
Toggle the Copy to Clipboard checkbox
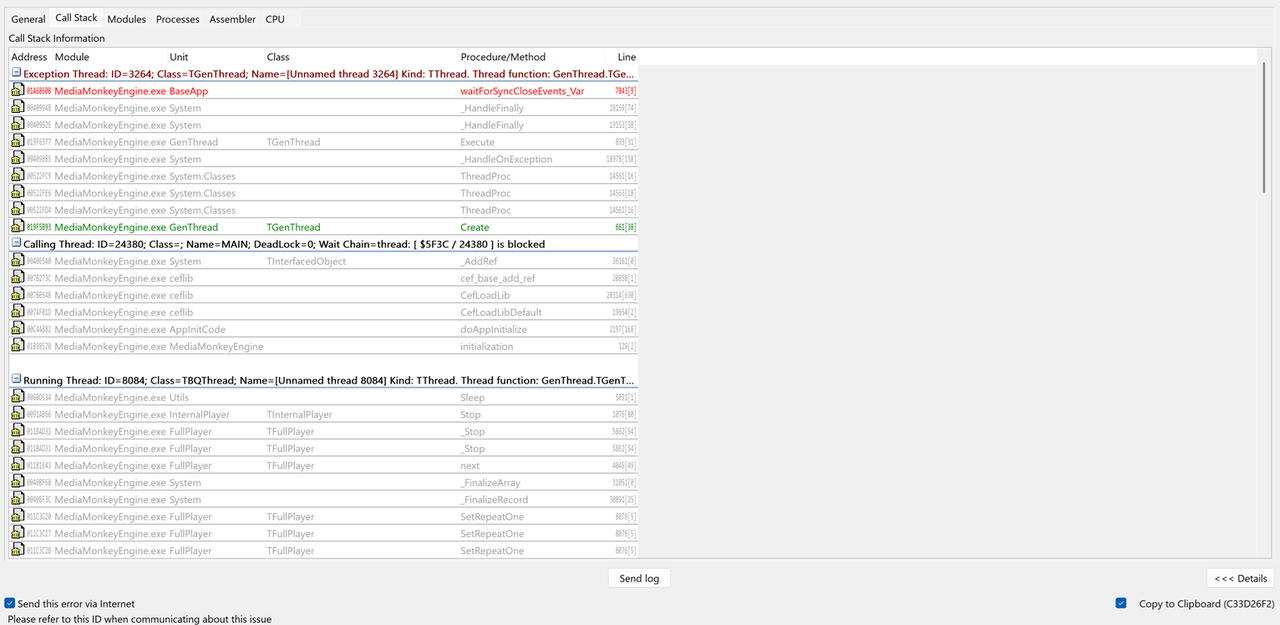click(1121, 604)
